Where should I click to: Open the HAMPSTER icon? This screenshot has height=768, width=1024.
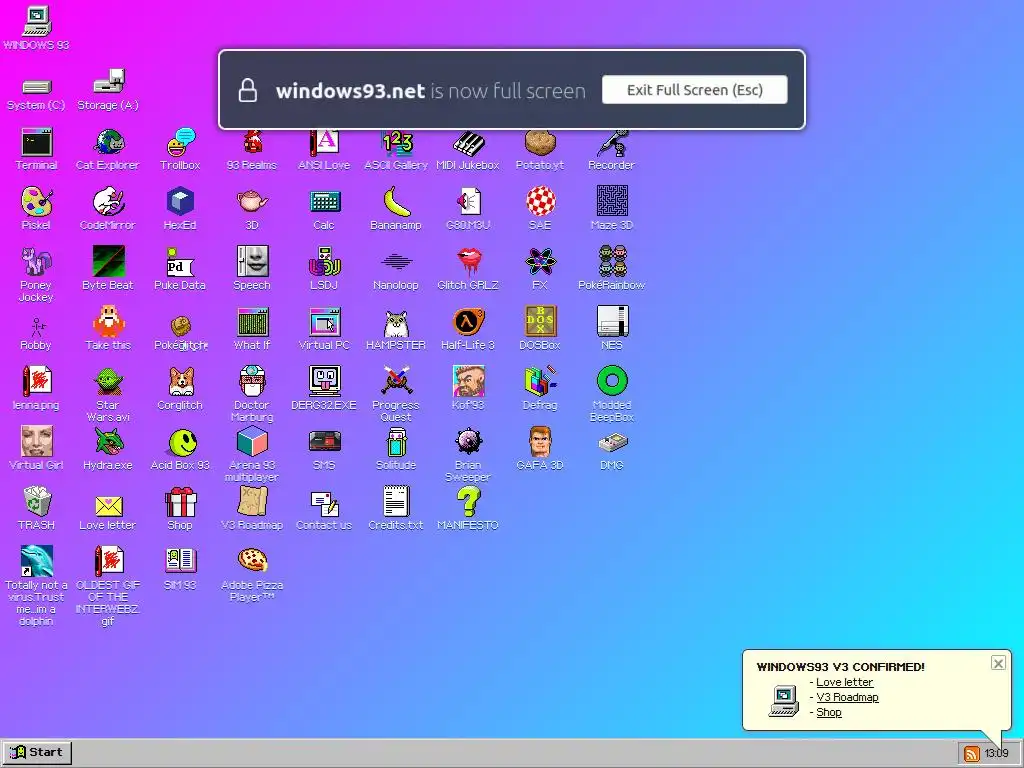coord(396,322)
